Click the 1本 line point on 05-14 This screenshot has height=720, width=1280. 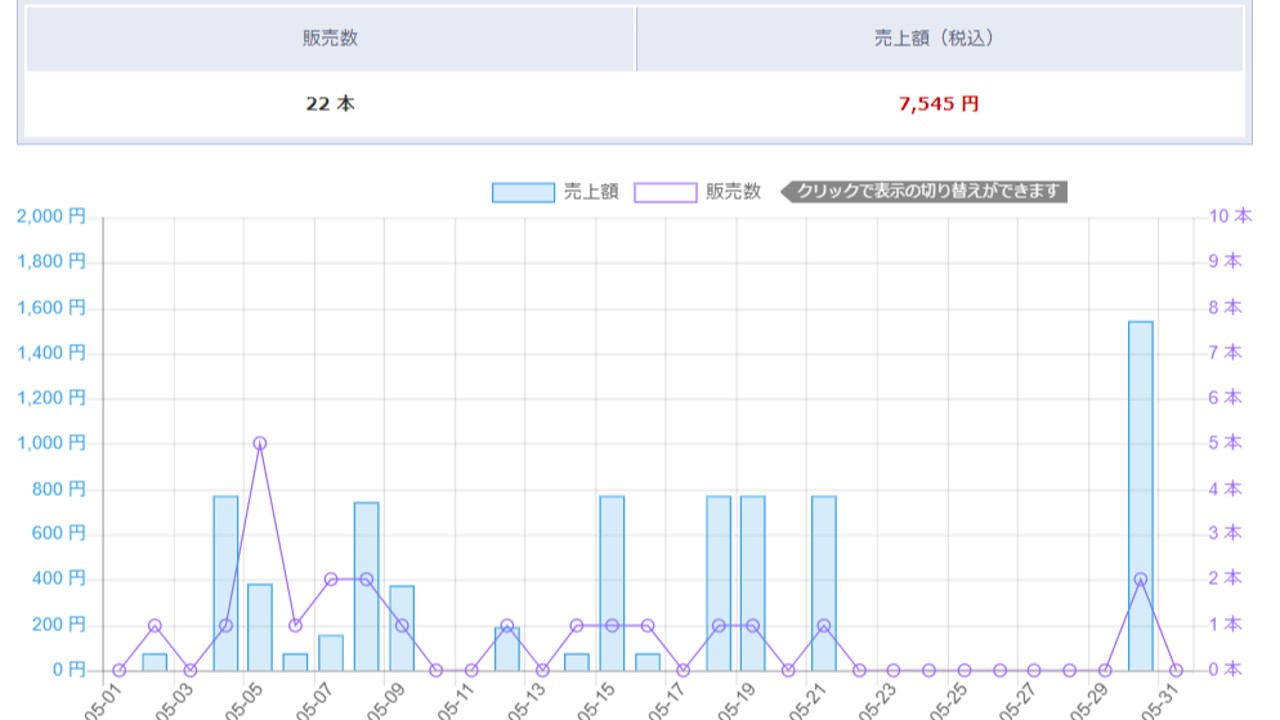tap(577, 625)
